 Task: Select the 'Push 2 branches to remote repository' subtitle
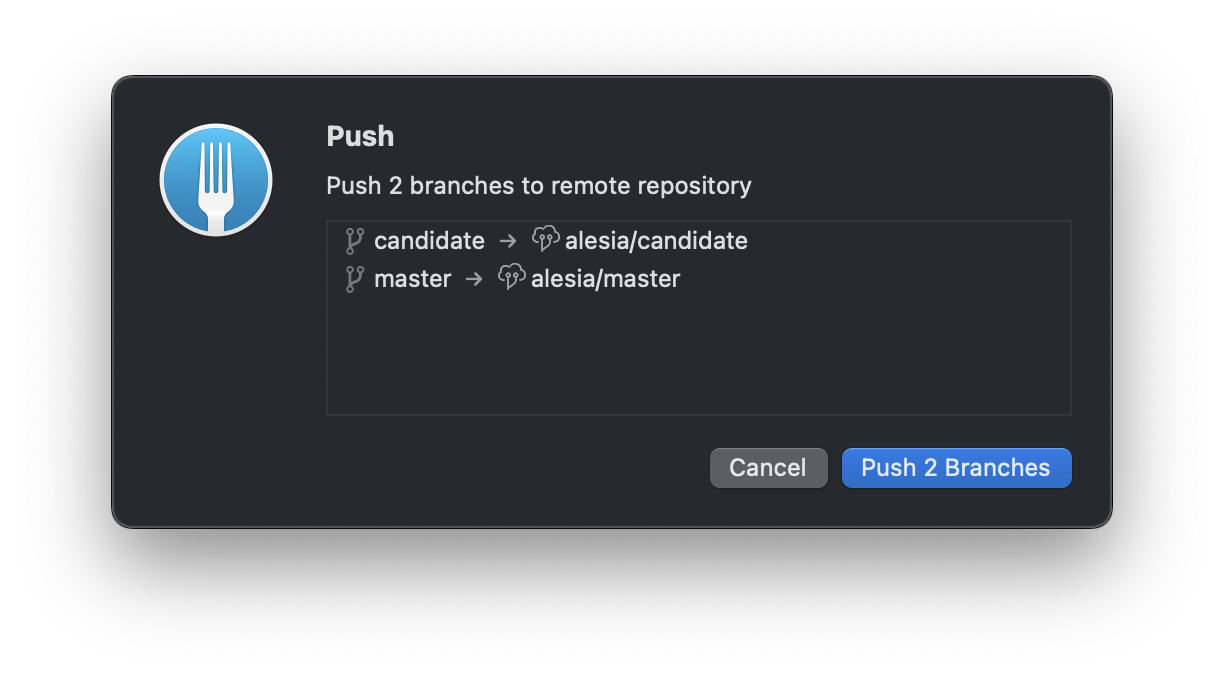click(538, 186)
